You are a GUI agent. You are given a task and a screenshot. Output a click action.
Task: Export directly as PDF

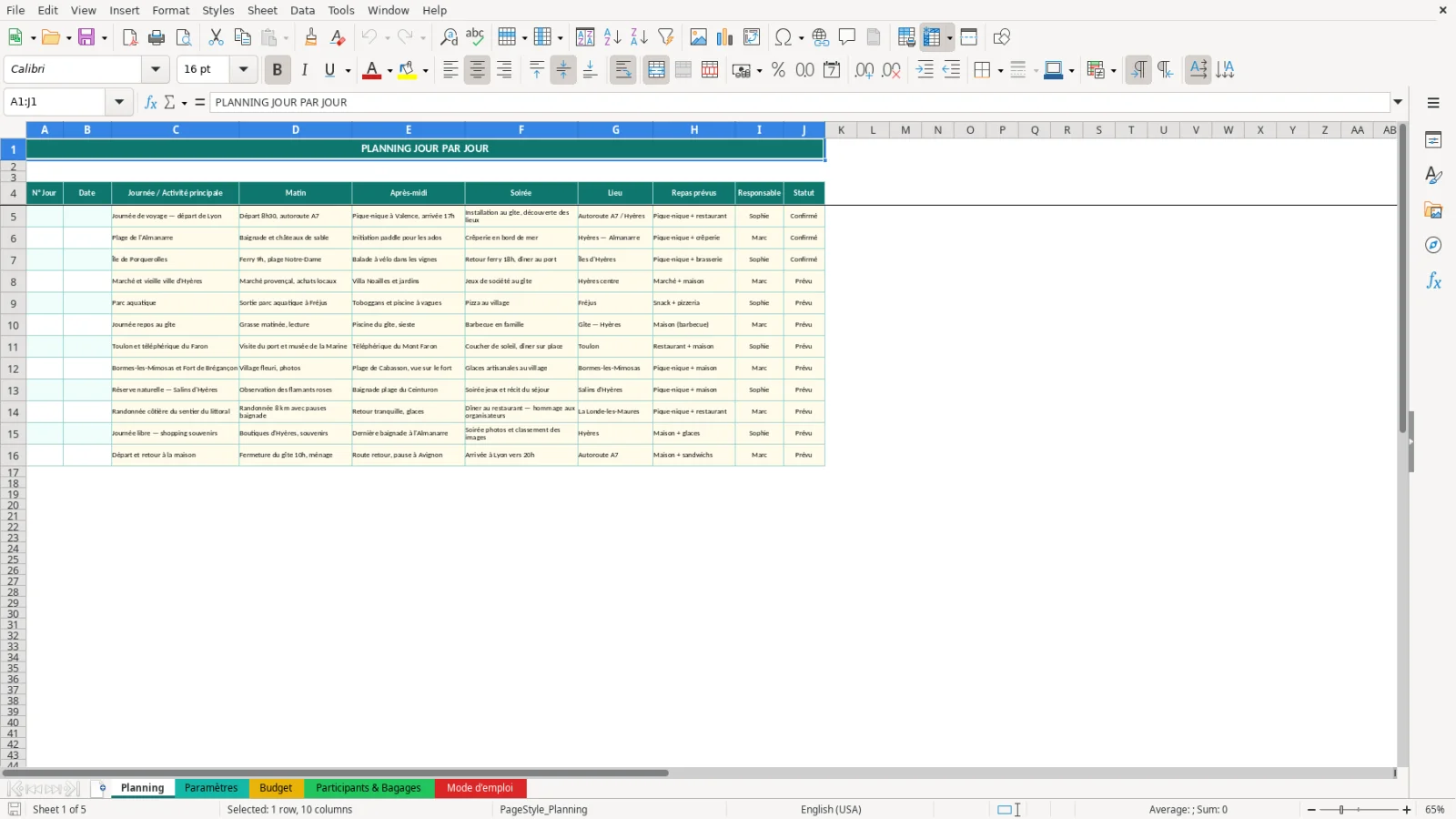tap(129, 37)
